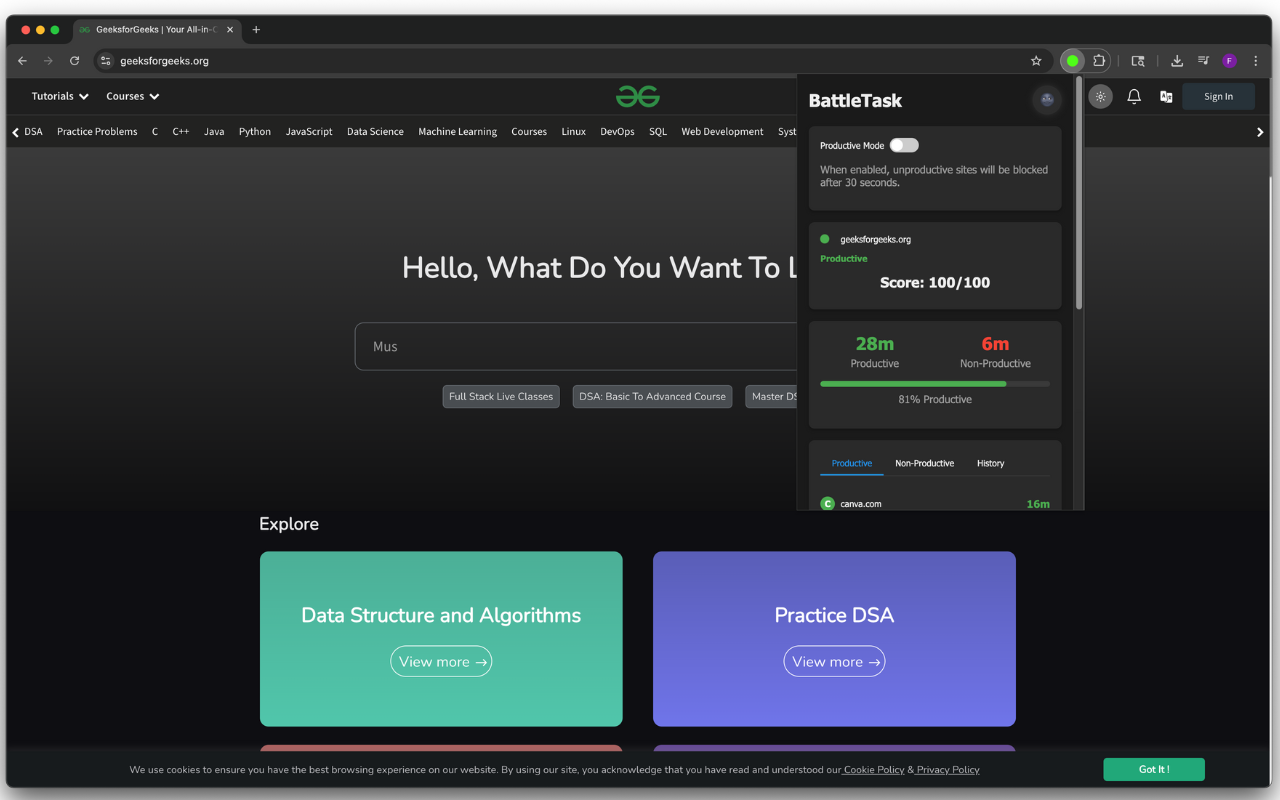Click the media controls music icon

[1203, 61]
